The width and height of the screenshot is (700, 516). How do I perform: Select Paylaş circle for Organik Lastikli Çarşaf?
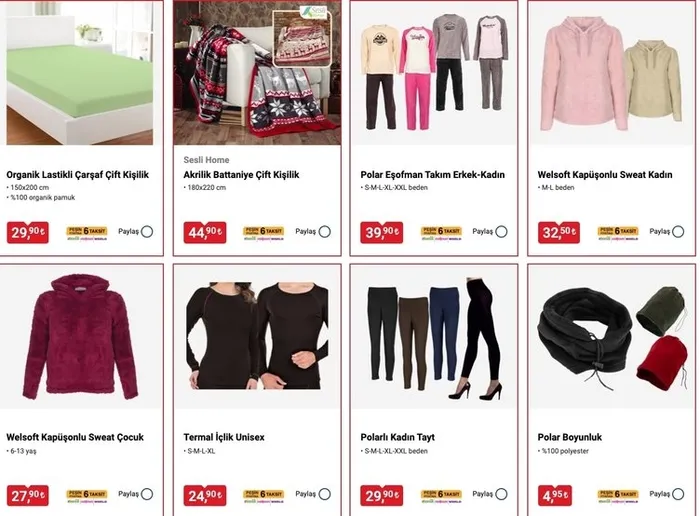click(x=147, y=232)
